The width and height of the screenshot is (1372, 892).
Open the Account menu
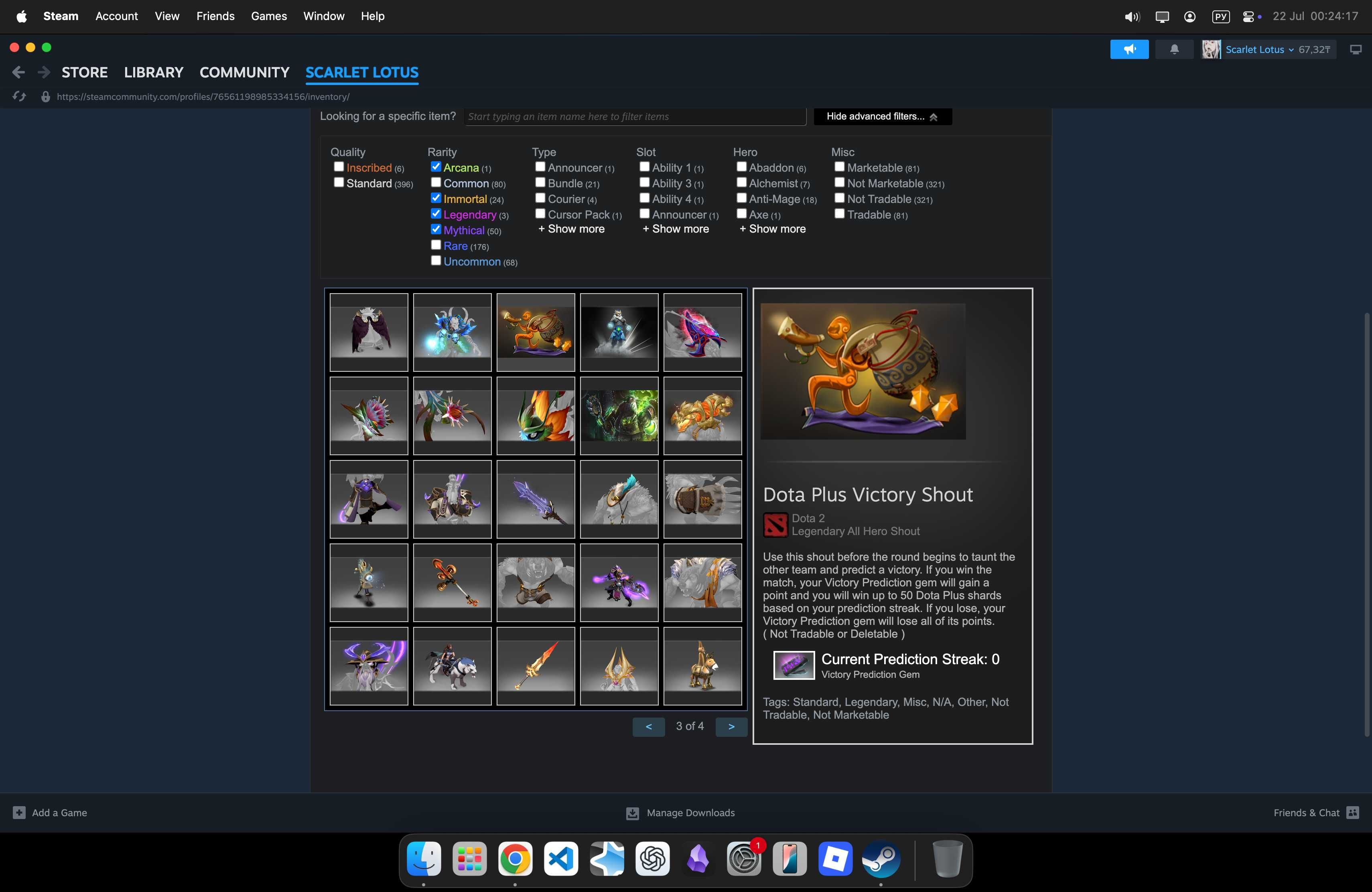tap(116, 16)
